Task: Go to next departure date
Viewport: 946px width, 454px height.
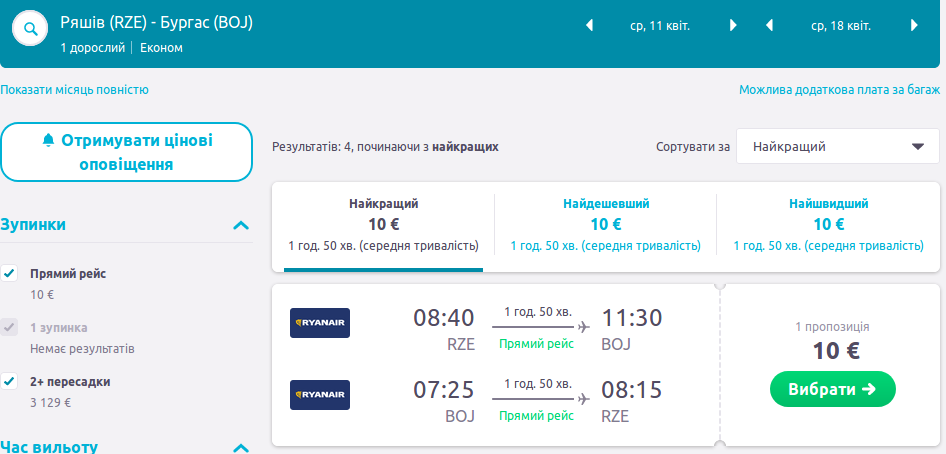Action: [x=733, y=25]
